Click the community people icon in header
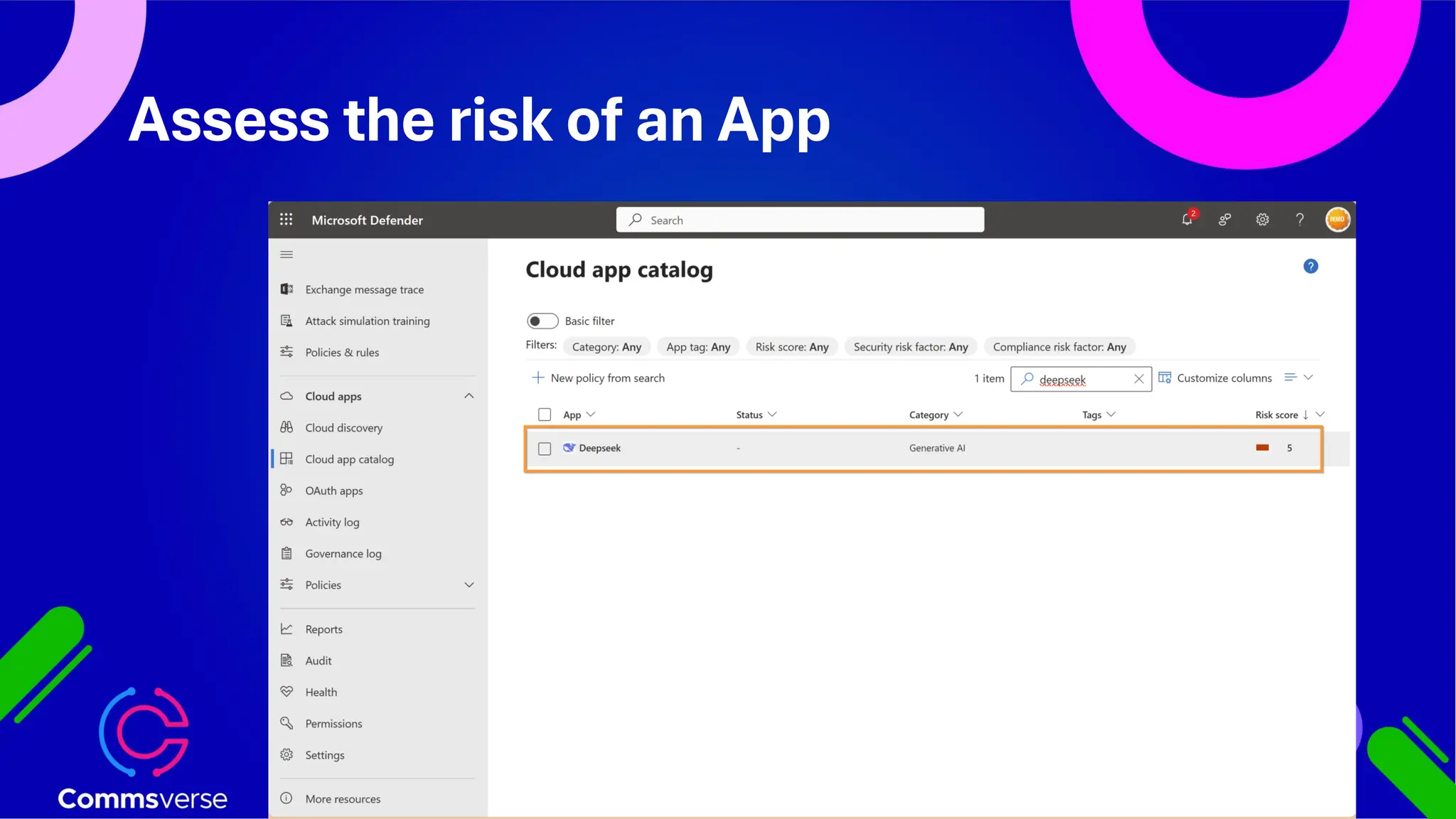 [1224, 220]
